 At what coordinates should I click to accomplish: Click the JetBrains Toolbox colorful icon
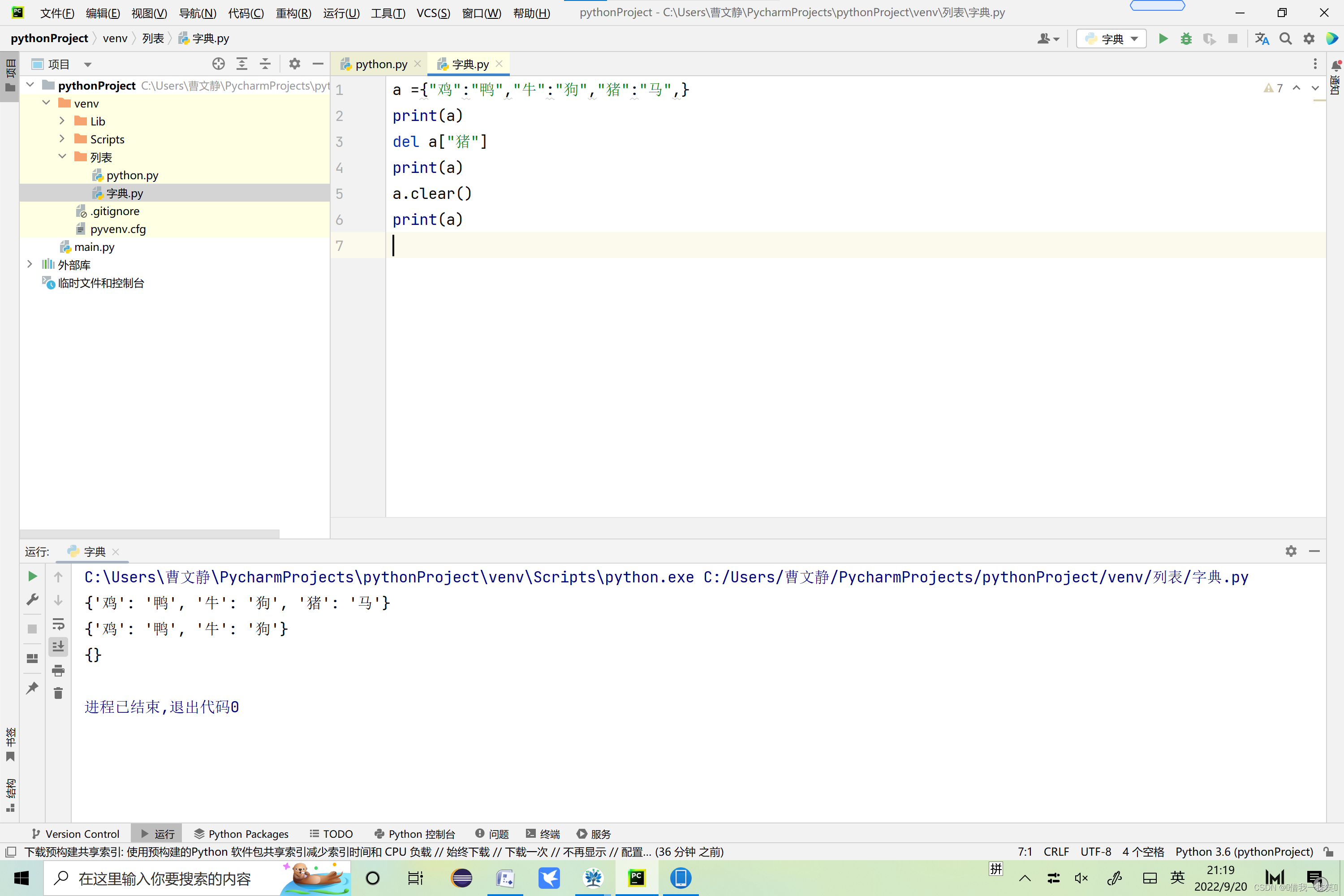tap(1331, 38)
